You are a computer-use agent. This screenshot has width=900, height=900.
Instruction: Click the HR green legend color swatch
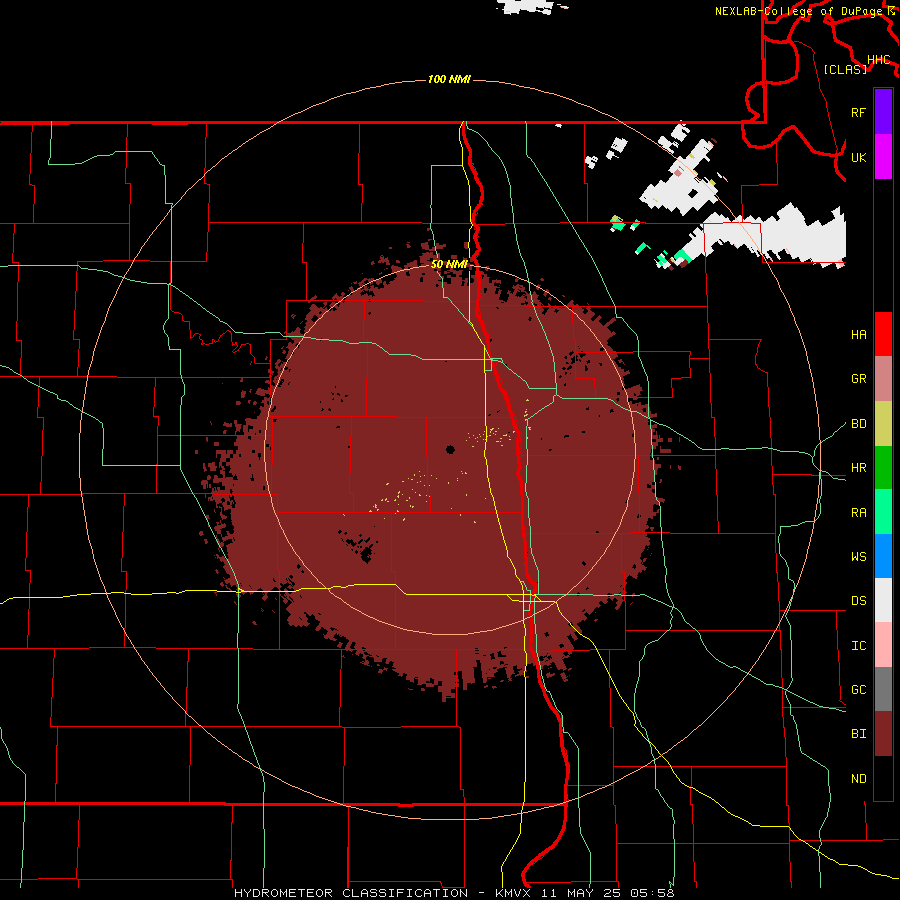(x=883, y=468)
